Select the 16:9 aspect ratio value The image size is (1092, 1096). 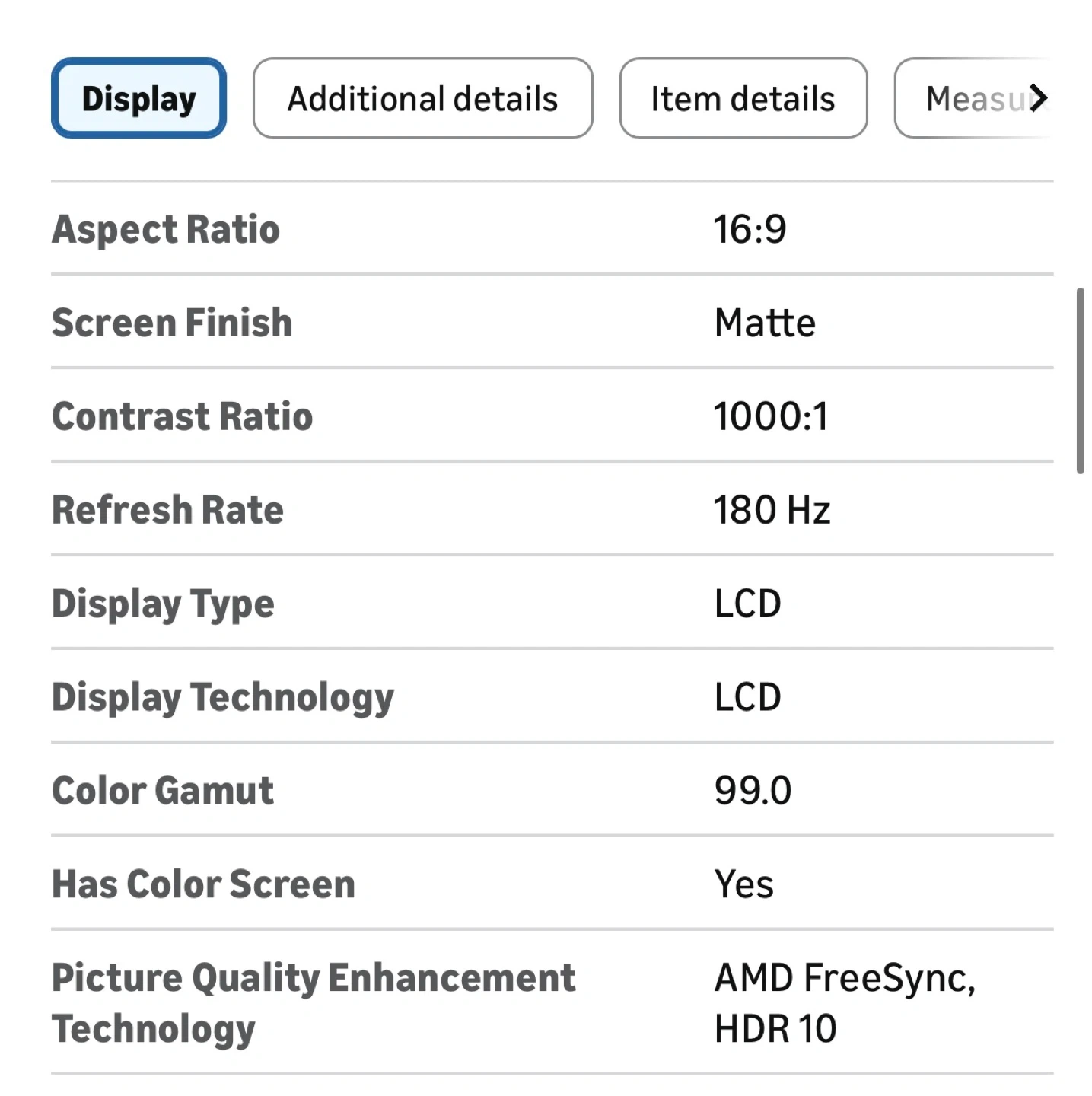point(750,229)
